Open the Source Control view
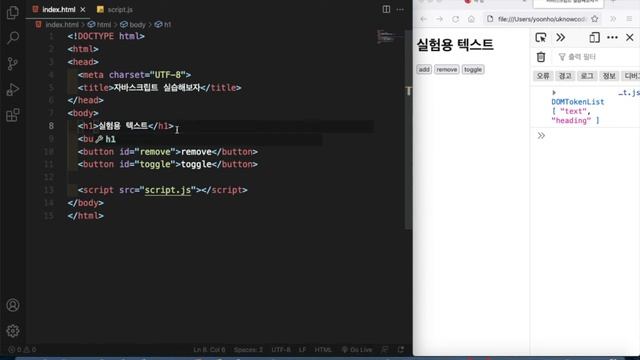 (x=13, y=64)
